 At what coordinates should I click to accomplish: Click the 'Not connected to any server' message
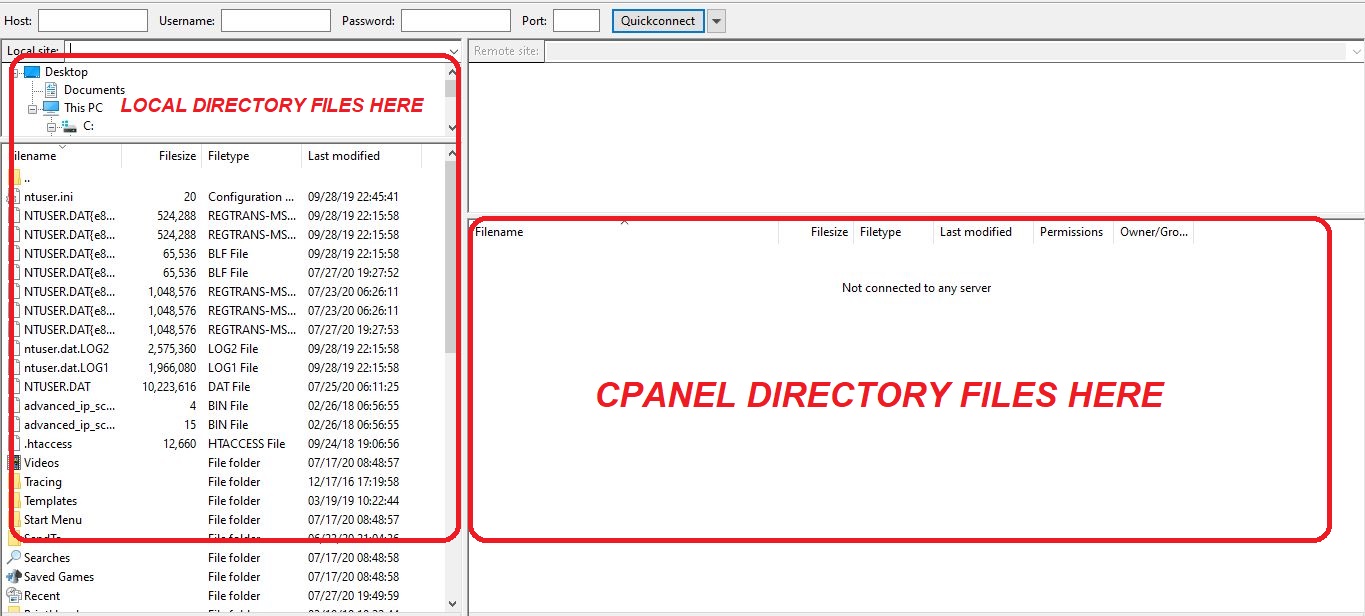point(917,288)
